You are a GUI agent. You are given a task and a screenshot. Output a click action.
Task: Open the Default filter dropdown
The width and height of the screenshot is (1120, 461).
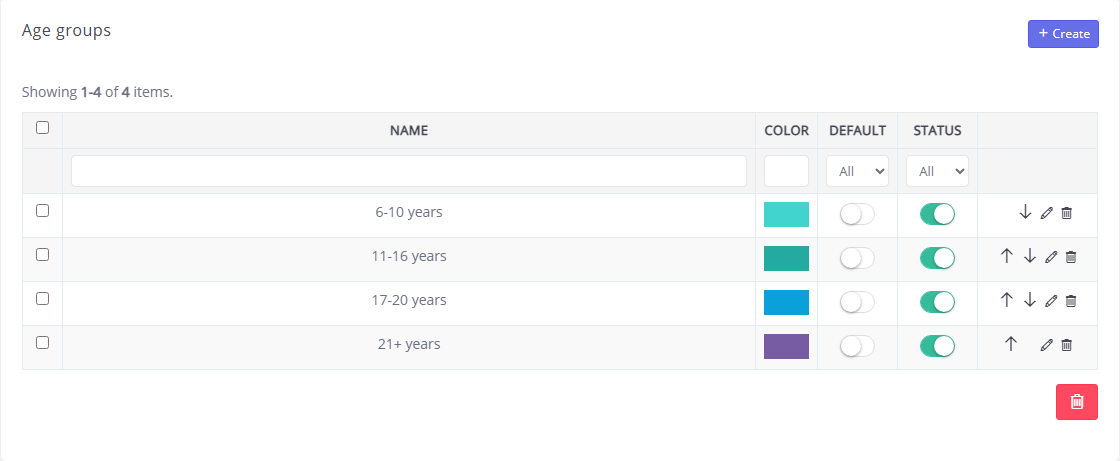click(x=857, y=172)
